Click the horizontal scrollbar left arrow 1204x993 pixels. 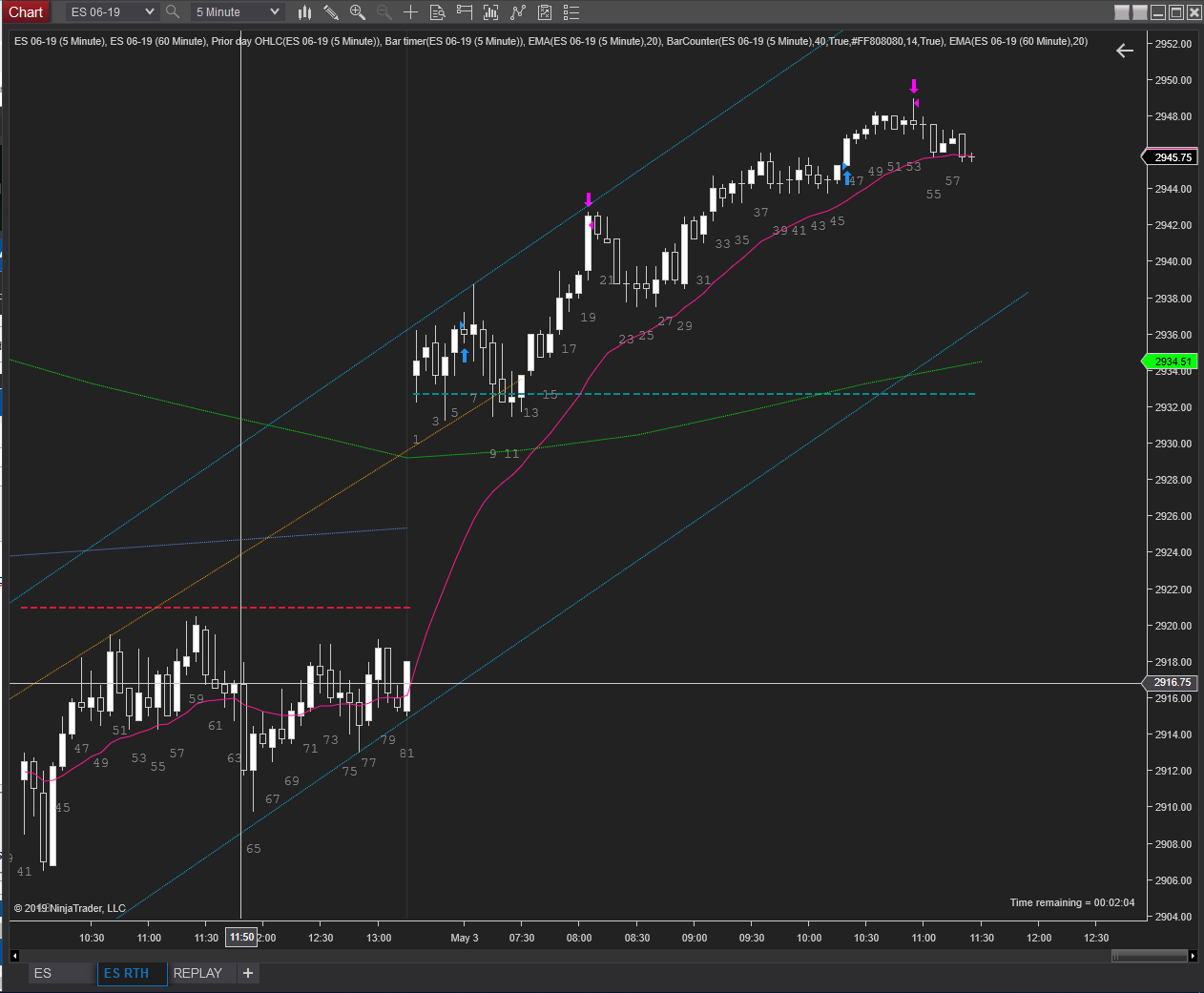pos(14,955)
